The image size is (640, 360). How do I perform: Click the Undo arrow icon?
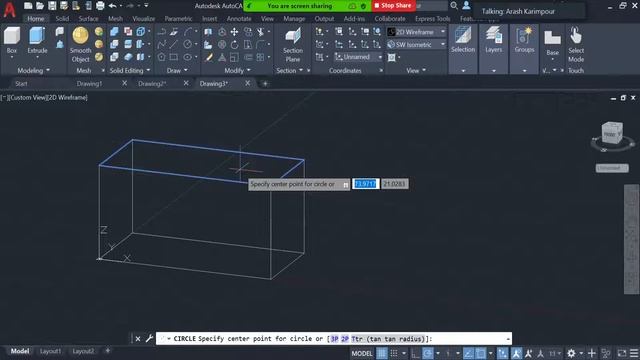coord(113,6)
